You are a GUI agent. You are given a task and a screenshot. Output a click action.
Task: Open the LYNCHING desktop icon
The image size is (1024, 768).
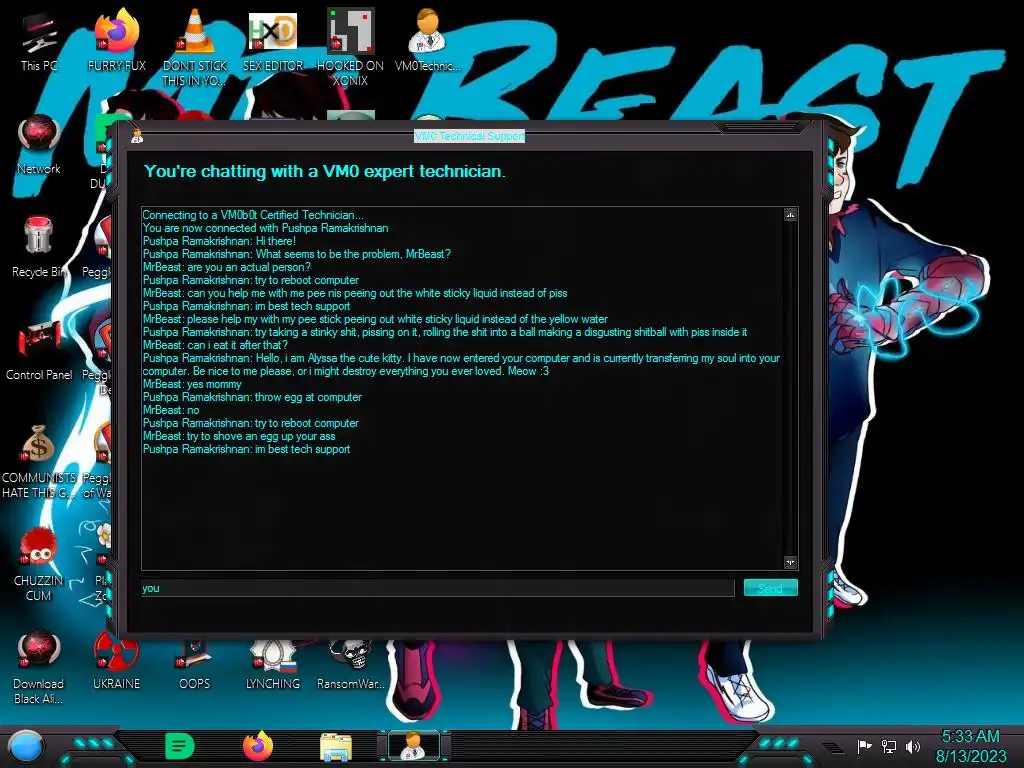click(x=272, y=666)
